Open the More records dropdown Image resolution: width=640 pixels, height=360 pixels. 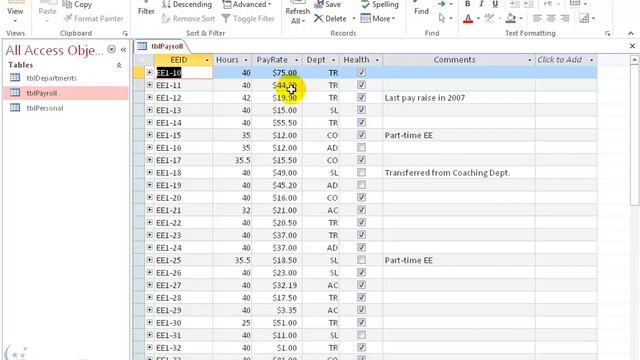378,18
